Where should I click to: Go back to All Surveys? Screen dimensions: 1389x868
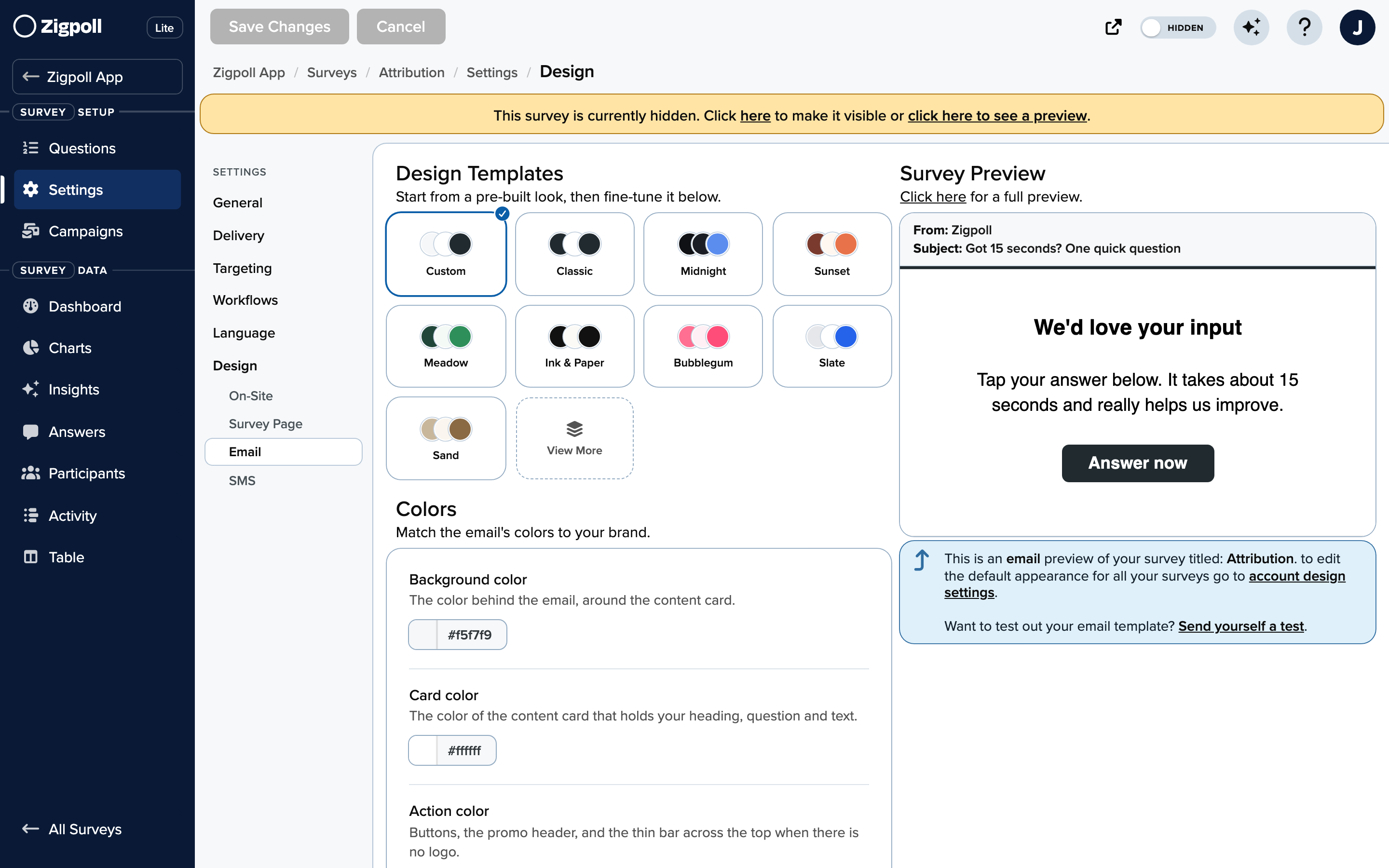coord(72,829)
